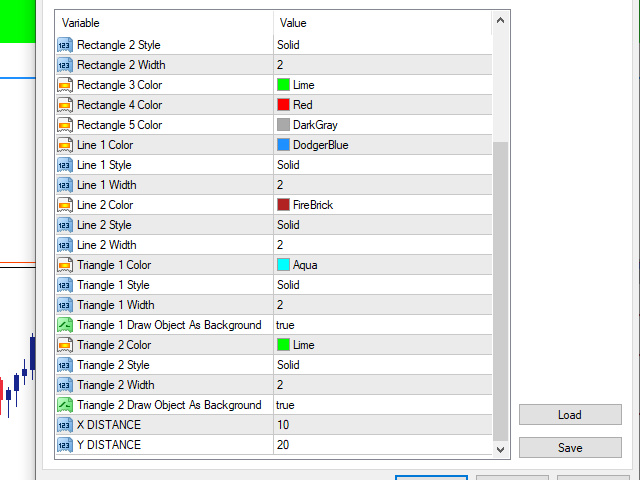
Task: Click the Triangle 1 Color row icon
Action: [x=65, y=265]
